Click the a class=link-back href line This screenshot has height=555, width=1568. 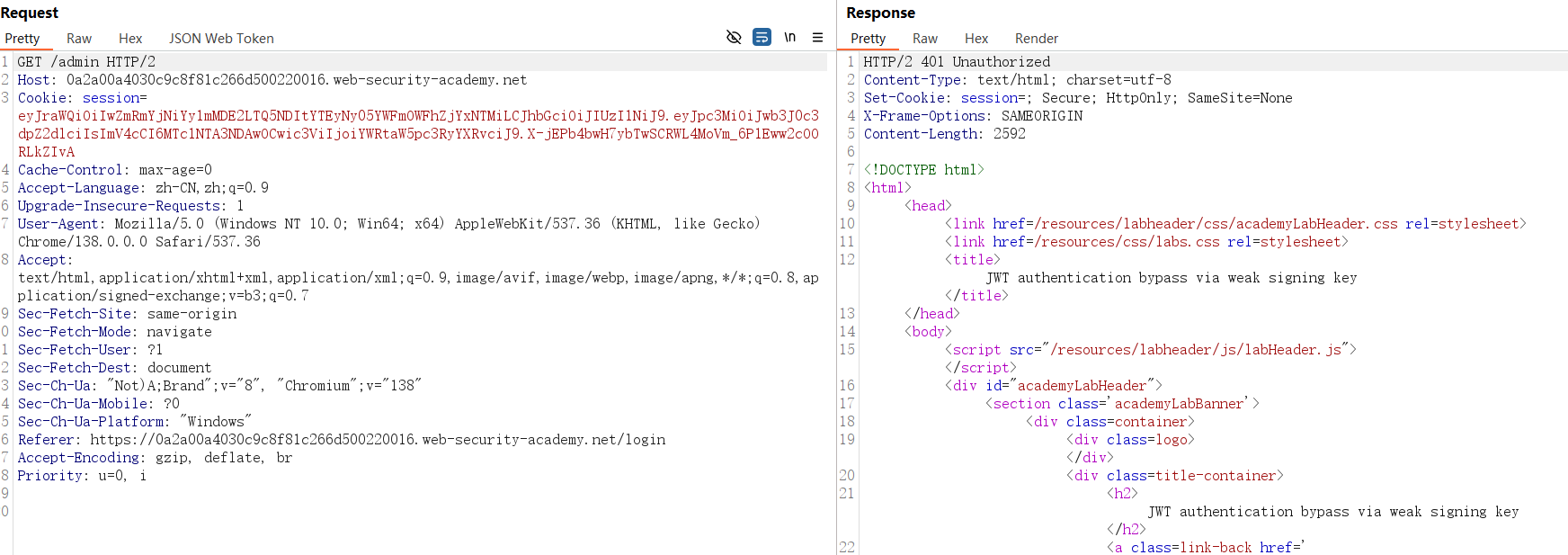[1206, 548]
